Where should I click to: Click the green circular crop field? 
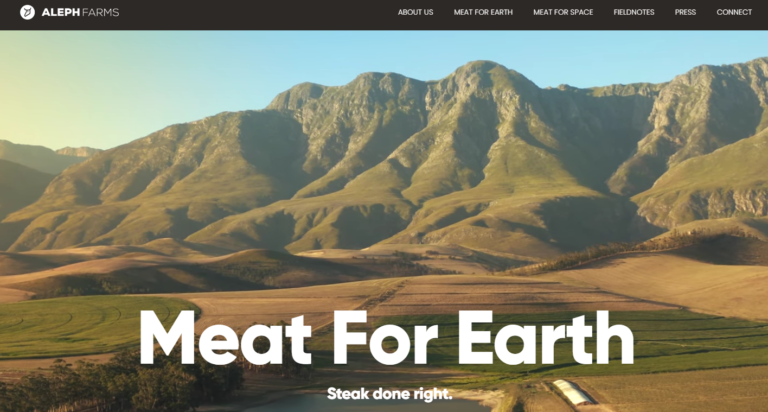(88, 323)
